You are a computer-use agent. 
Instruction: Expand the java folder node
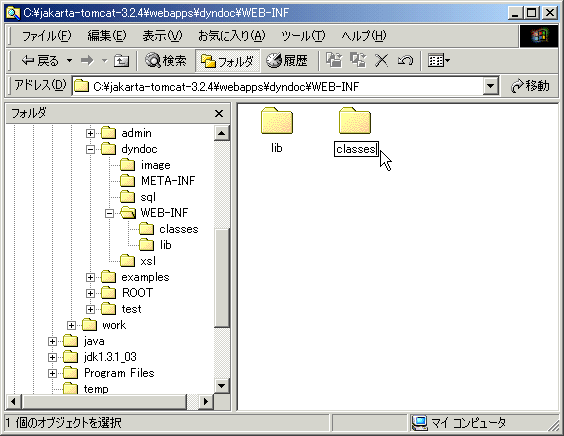pyautogui.click(x=52, y=341)
